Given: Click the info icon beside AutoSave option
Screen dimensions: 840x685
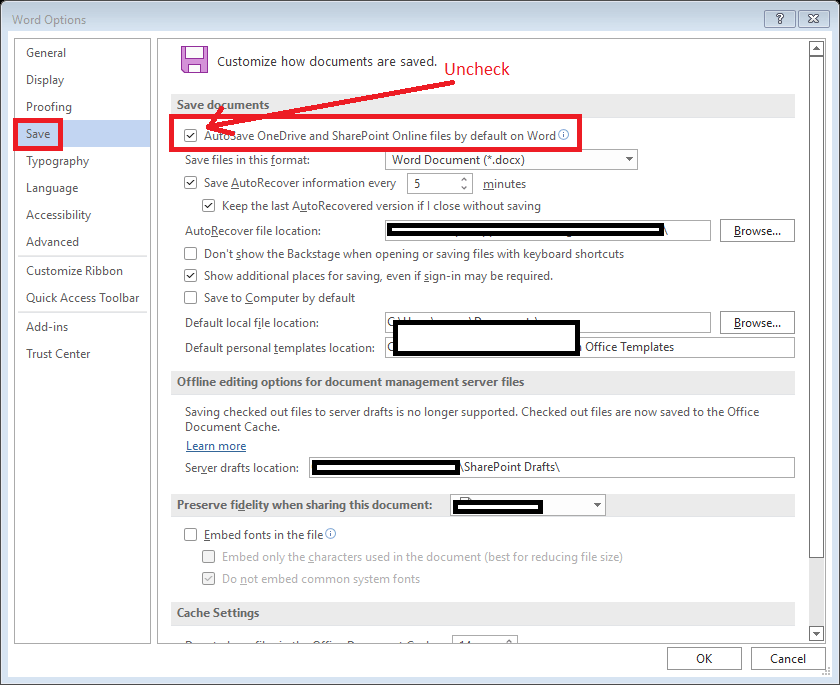Looking at the screenshot, I should pyautogui.click(x=564, y=135).
